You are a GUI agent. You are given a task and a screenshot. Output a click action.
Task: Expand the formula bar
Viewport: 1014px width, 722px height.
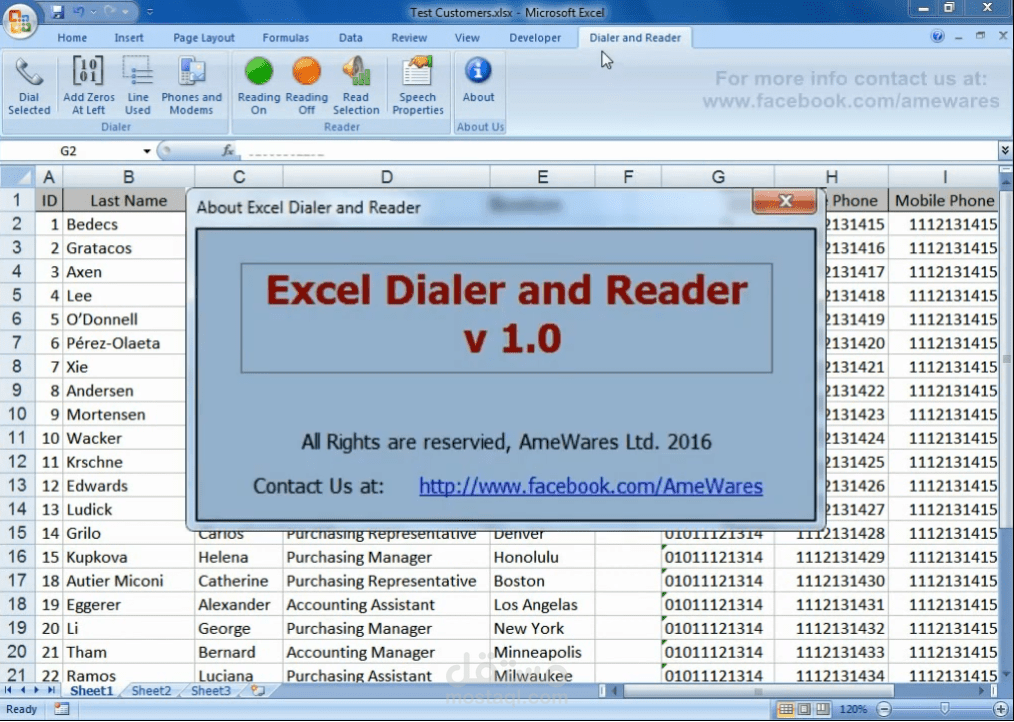tap(1005, 150)
